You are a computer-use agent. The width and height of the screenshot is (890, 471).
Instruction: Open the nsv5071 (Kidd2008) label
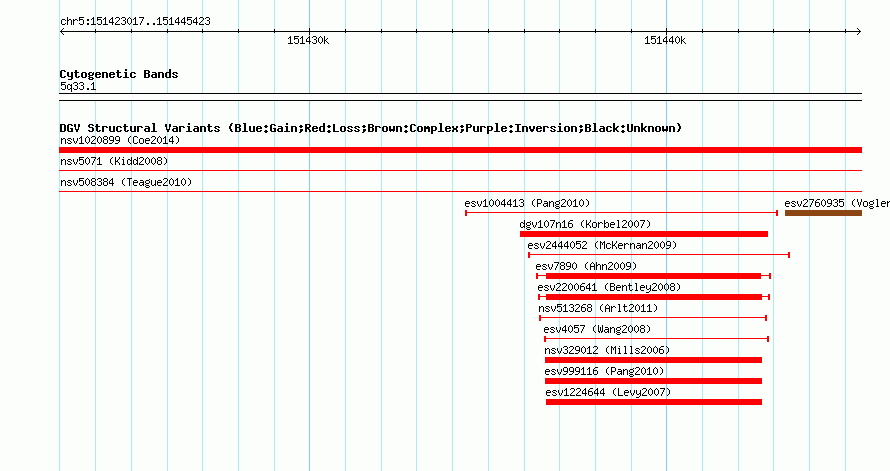coord(114,161)
